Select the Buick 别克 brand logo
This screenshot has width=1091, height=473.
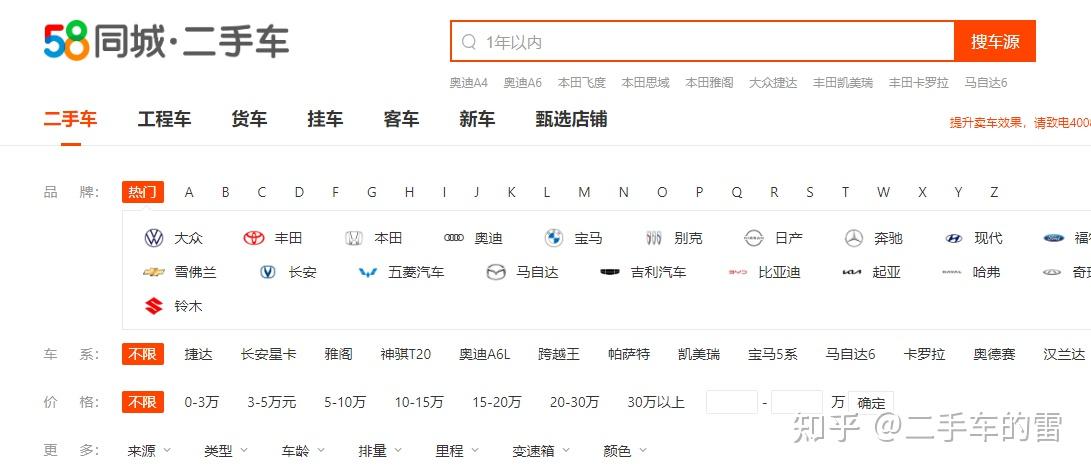[x=653, y=239]
